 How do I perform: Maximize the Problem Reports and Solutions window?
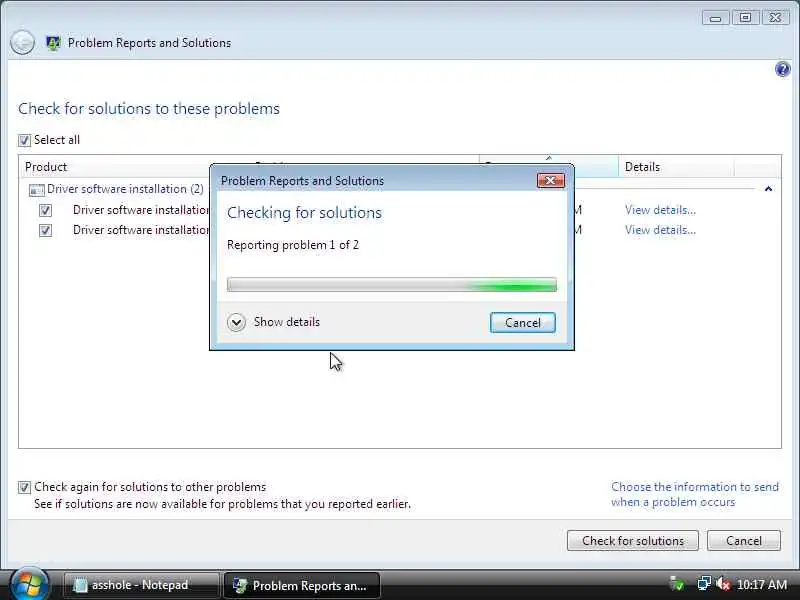[745, 18]
